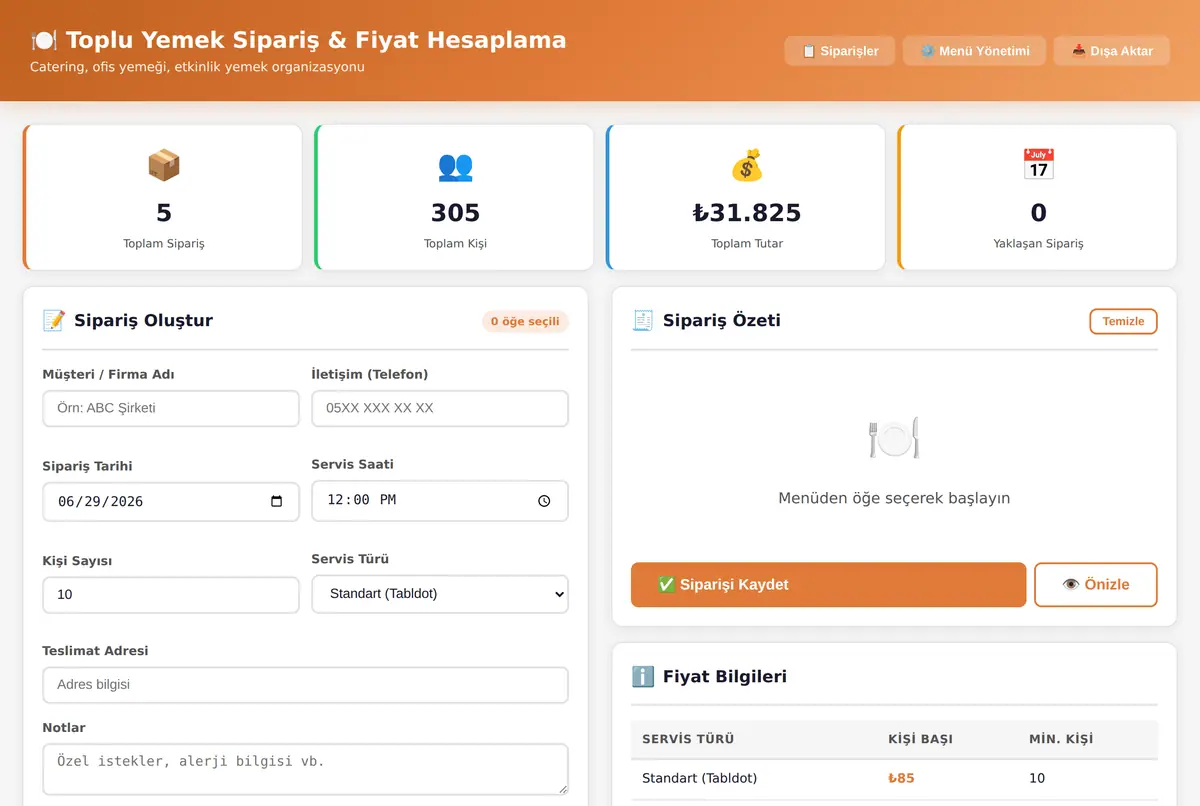This screenshot has height=806, width=1200.
Task: Click the MİN. KİŞİ column header
Action: click(1061, 739)
